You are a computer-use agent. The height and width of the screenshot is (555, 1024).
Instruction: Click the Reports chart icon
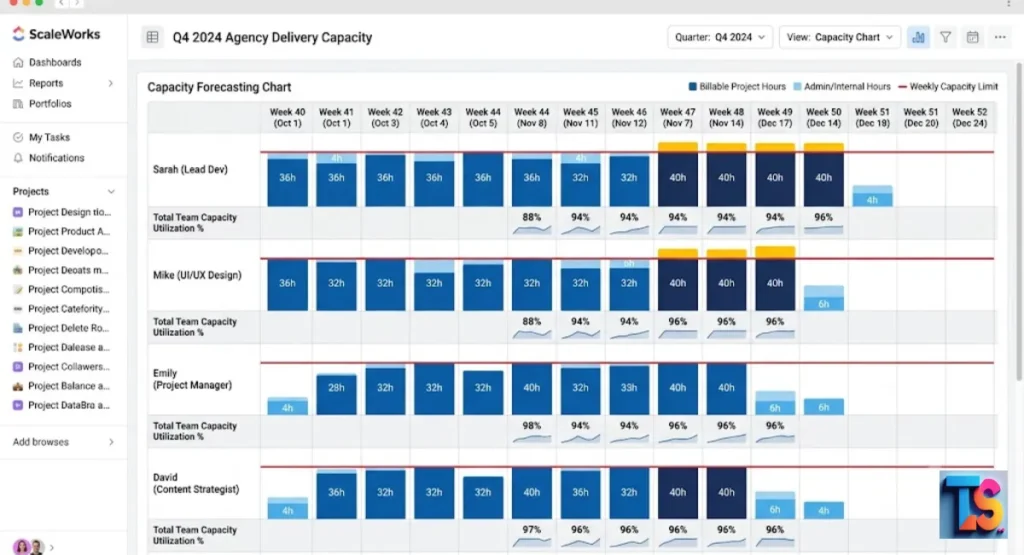[18, 84]
